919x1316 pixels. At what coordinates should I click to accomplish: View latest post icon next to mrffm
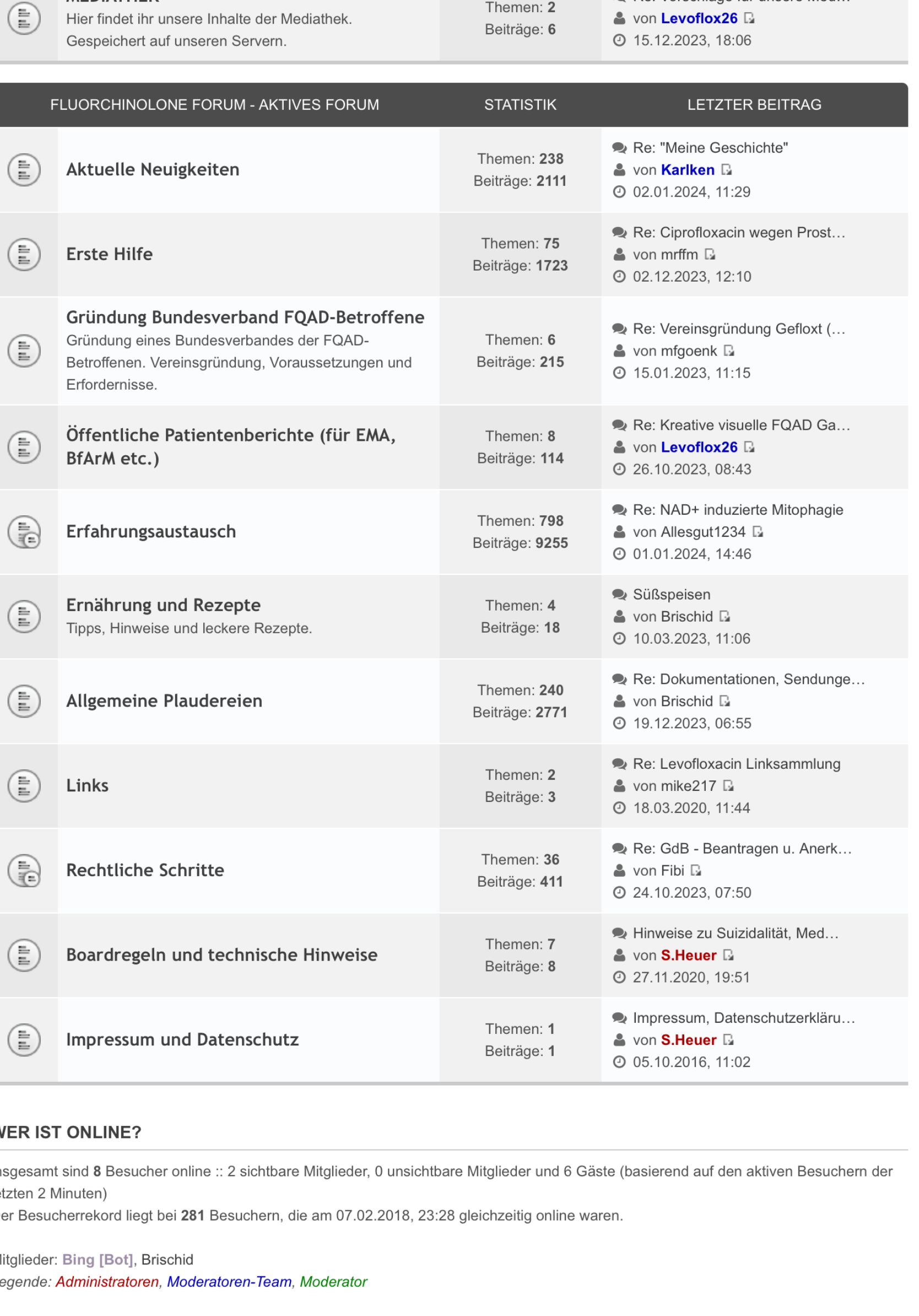pos(710,255)
